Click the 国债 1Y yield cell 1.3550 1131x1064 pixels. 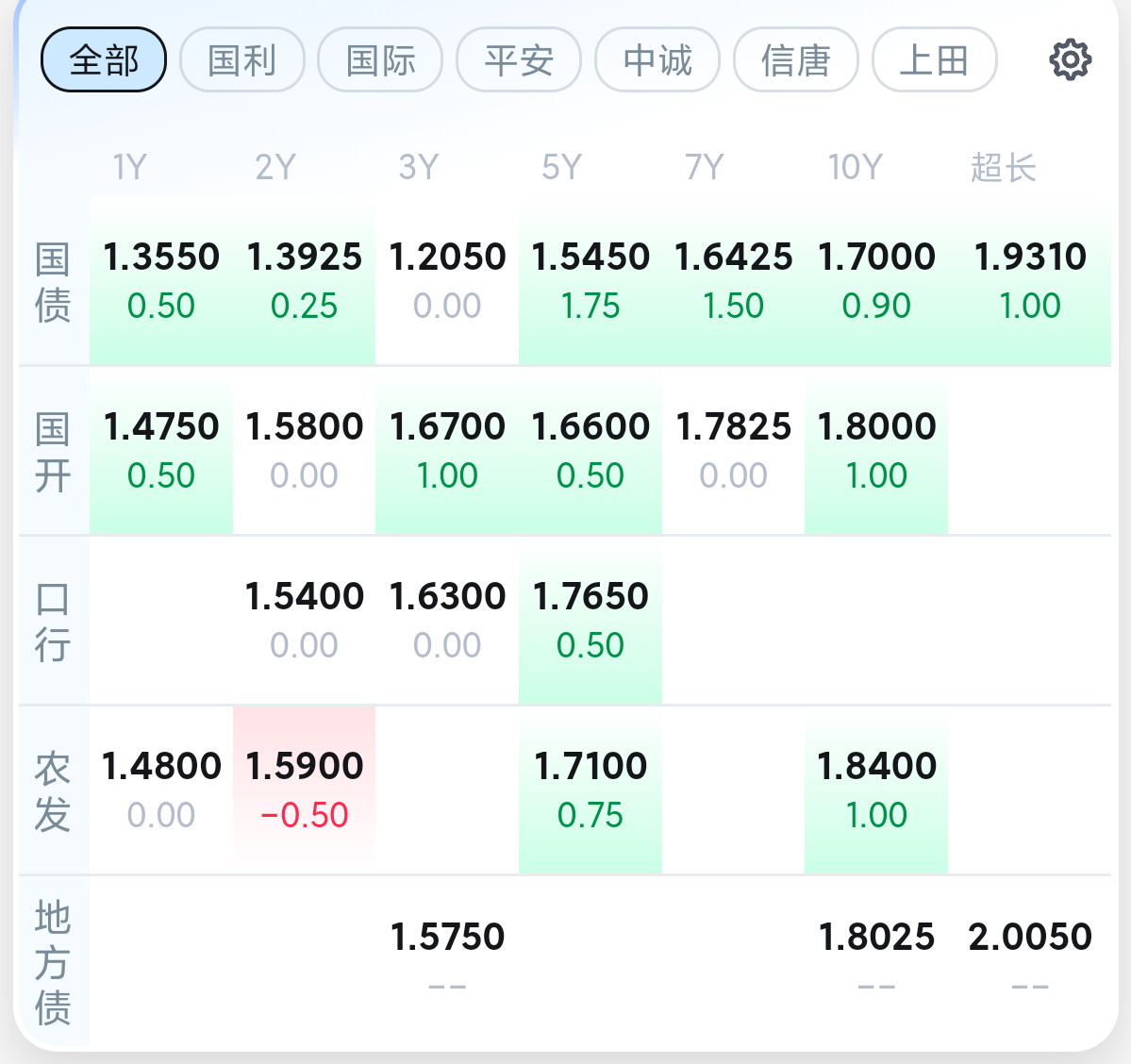coord(161,280)
